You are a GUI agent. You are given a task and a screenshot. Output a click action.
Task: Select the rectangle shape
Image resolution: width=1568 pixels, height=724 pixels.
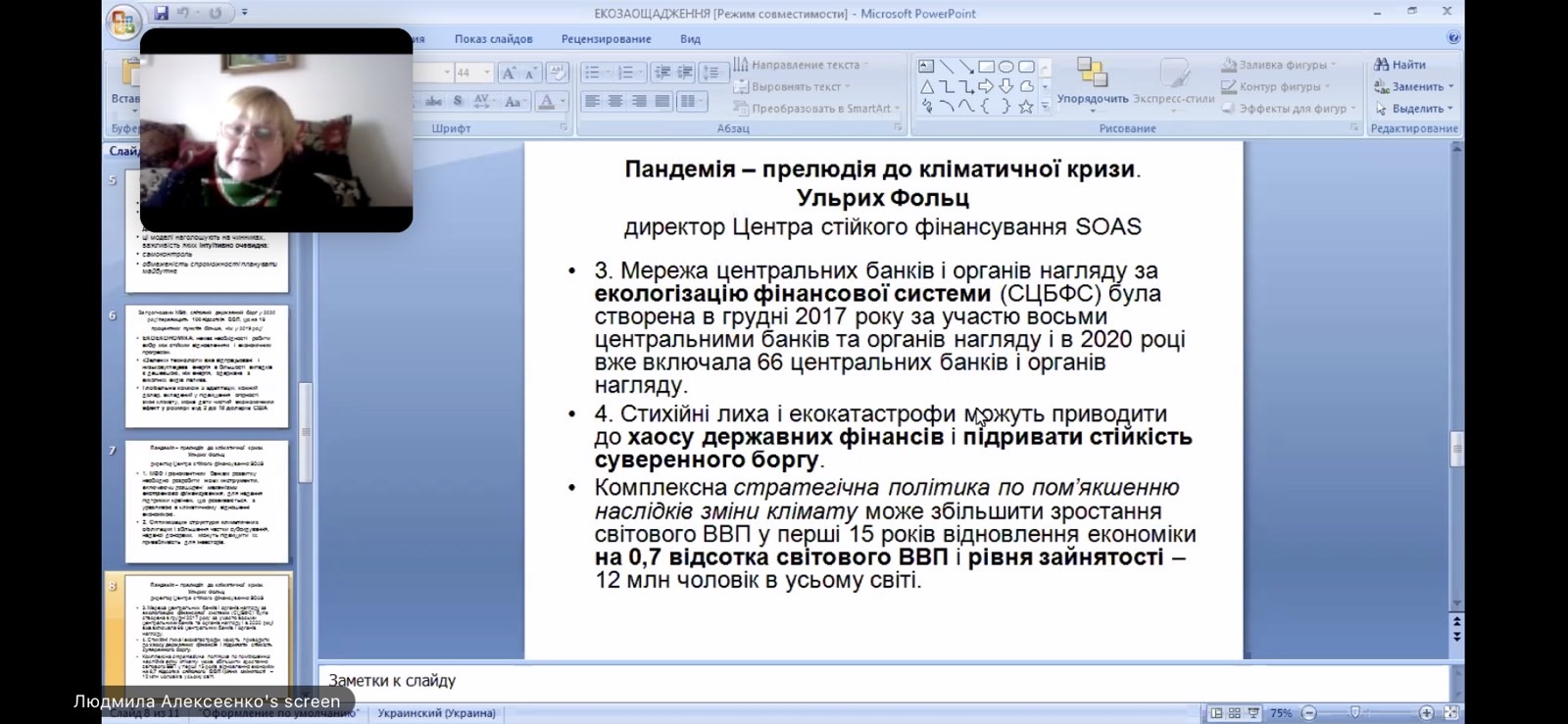coord(986,67)
